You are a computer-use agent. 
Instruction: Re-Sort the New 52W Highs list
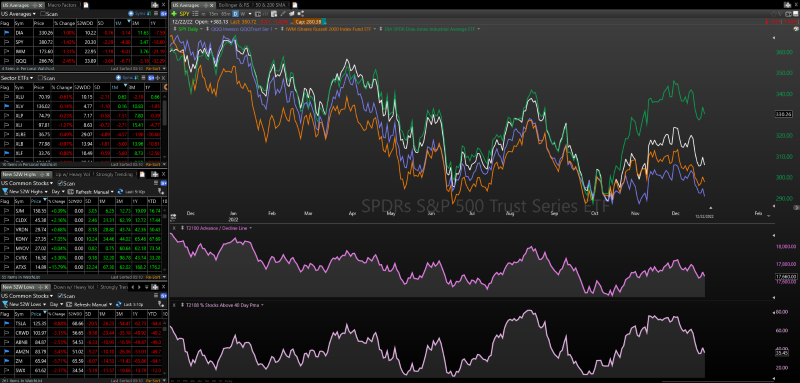click(153, 277)
